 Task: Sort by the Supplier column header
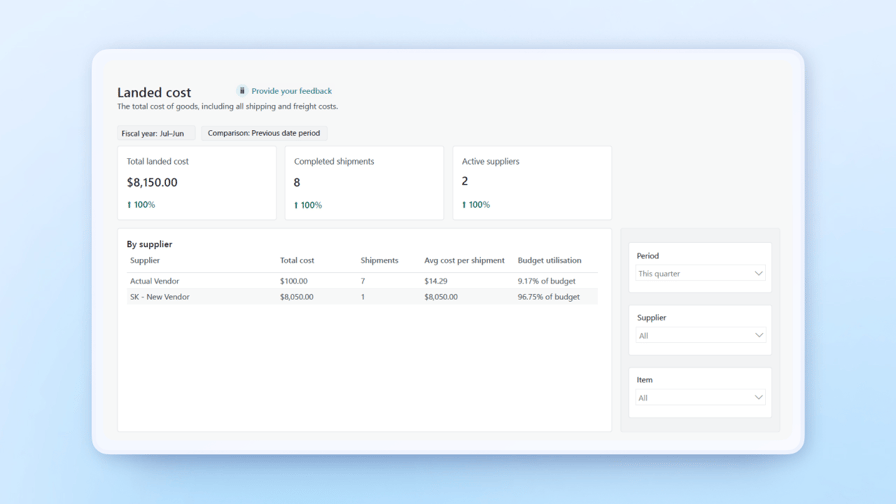coord(145,261)
